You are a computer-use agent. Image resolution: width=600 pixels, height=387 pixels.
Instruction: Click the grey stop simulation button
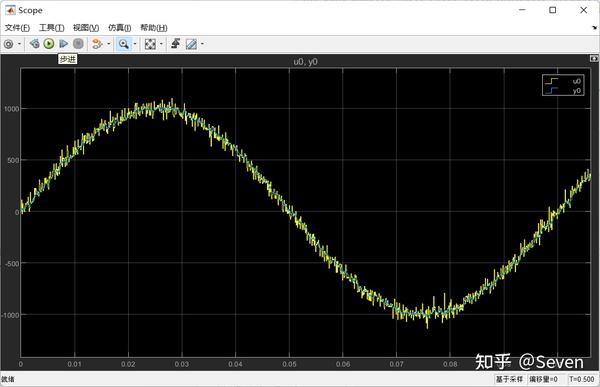[x=78, y=44]
